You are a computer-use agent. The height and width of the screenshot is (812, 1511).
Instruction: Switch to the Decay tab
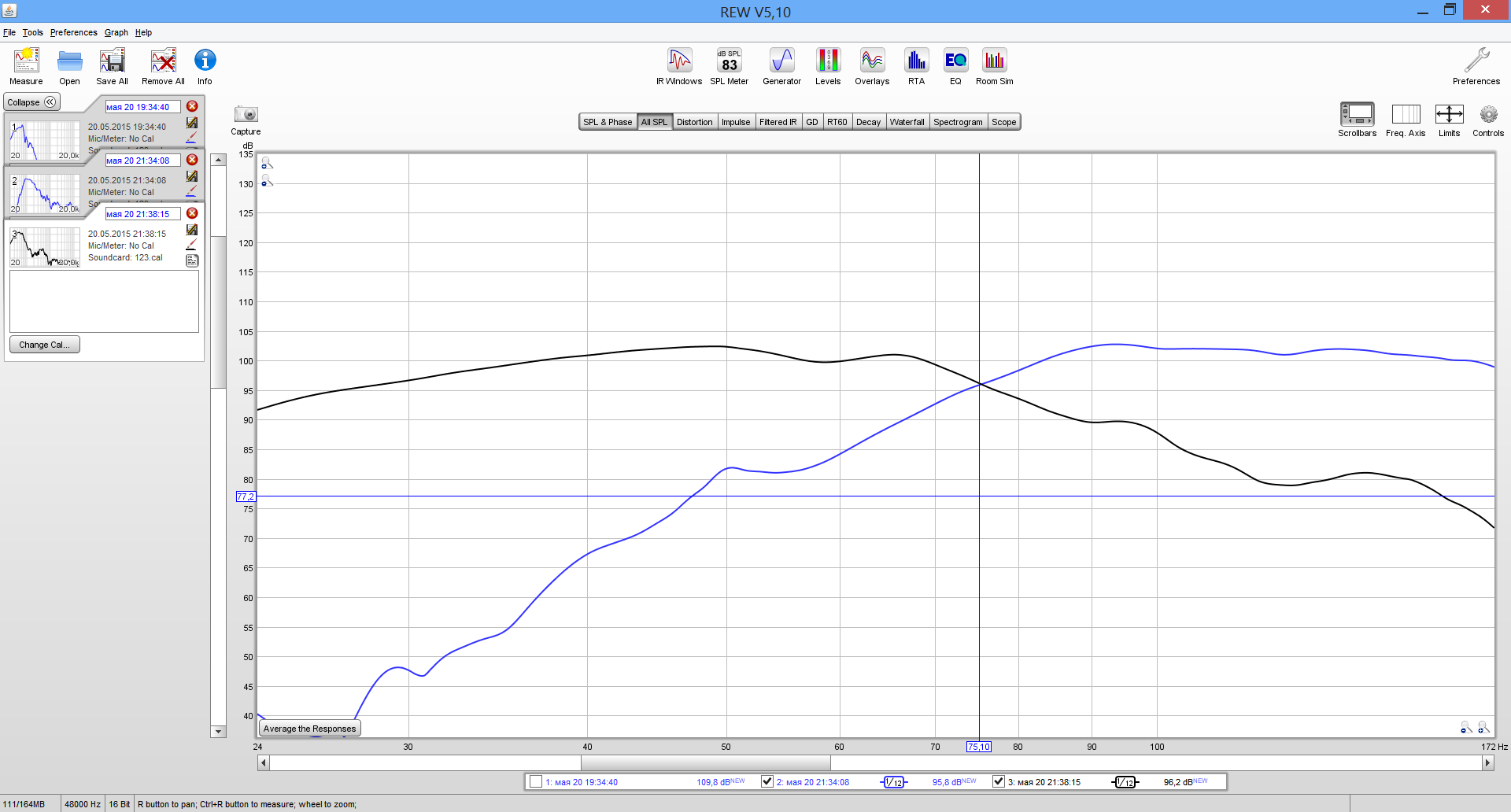(x=869, y=122)
